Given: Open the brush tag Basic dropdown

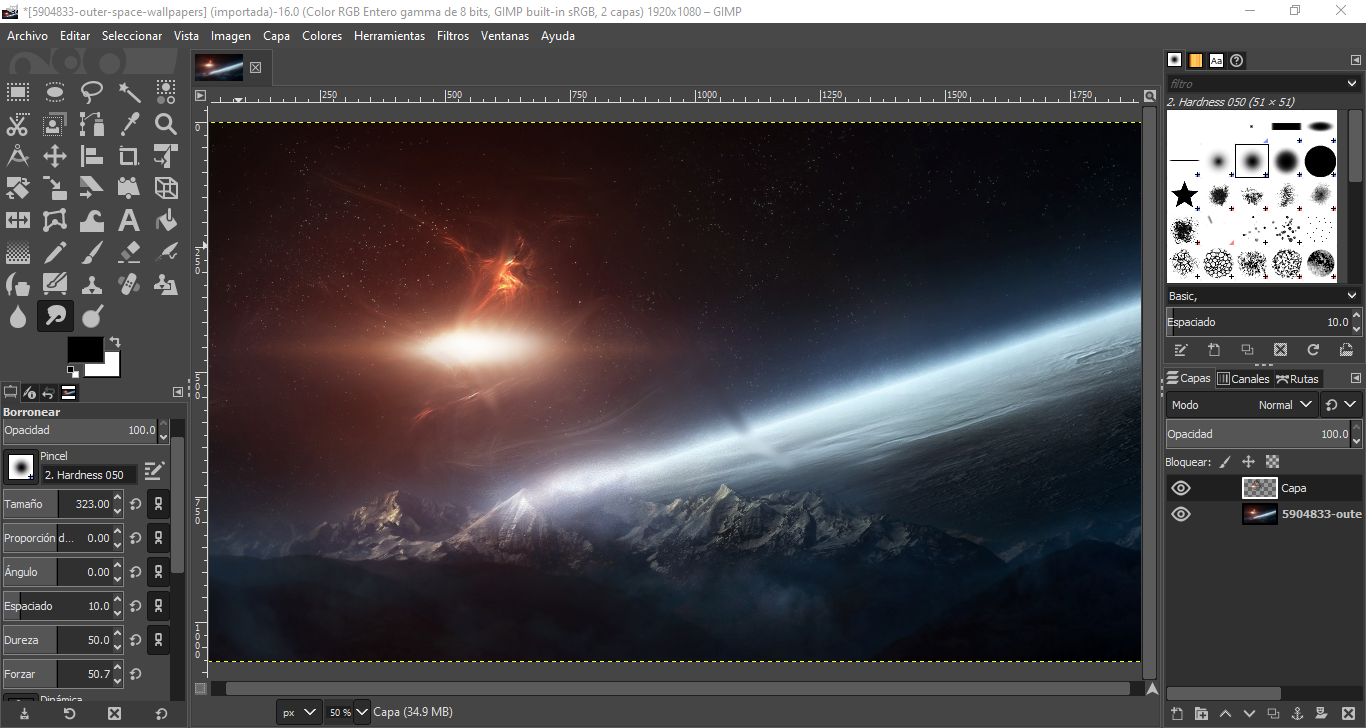Looking at the screenshot, I should [x=1264, y=296].
